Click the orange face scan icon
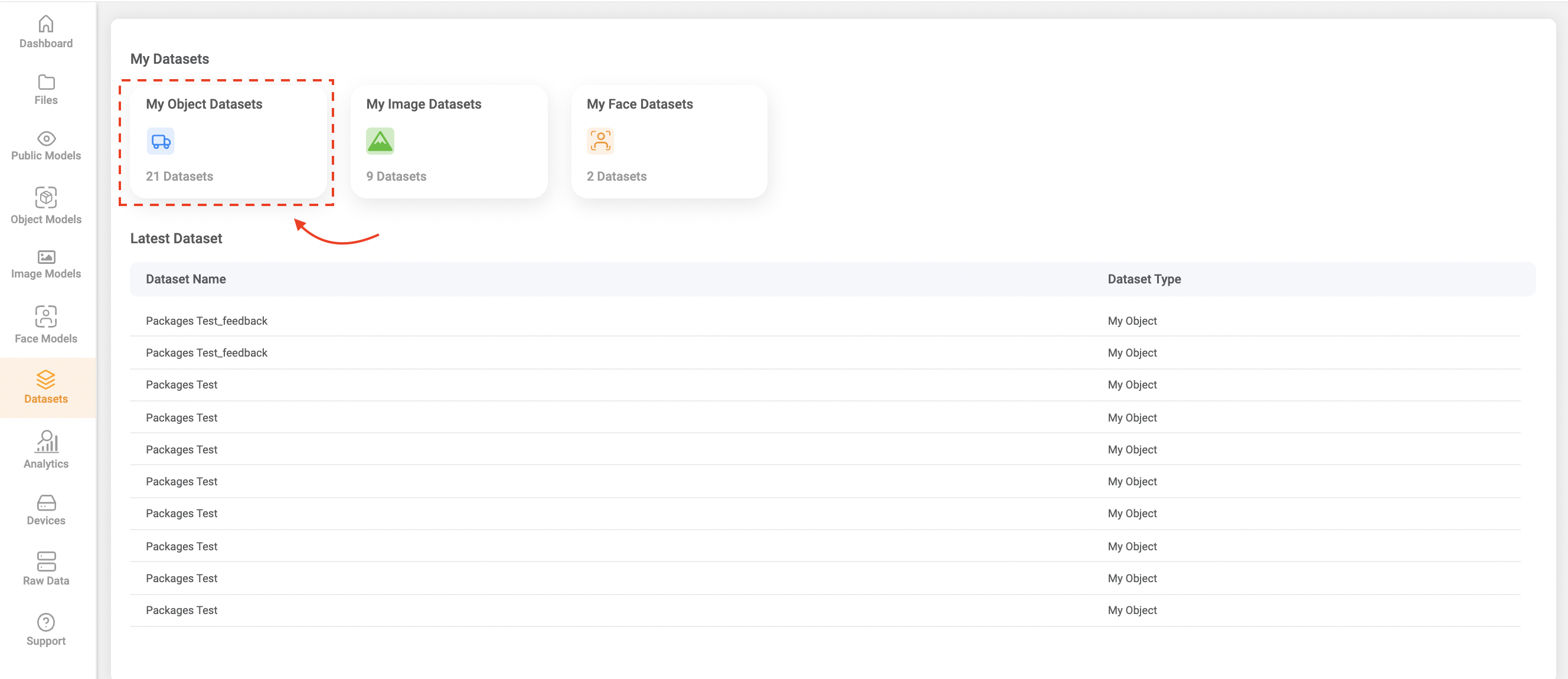This screenshot has width=1568, height=679. click(600, 141)
